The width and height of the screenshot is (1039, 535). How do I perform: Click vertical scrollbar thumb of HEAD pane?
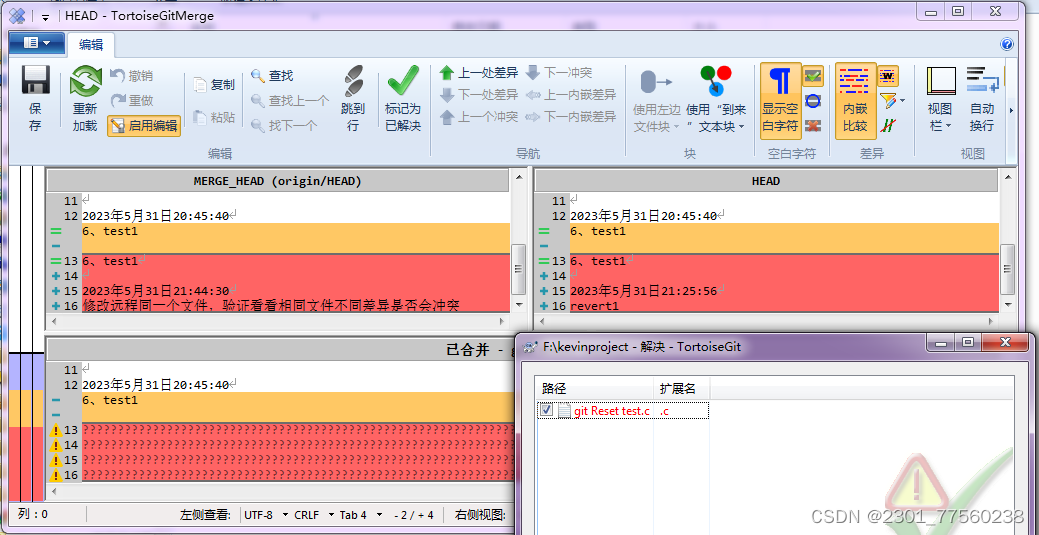click(1007, 268)
